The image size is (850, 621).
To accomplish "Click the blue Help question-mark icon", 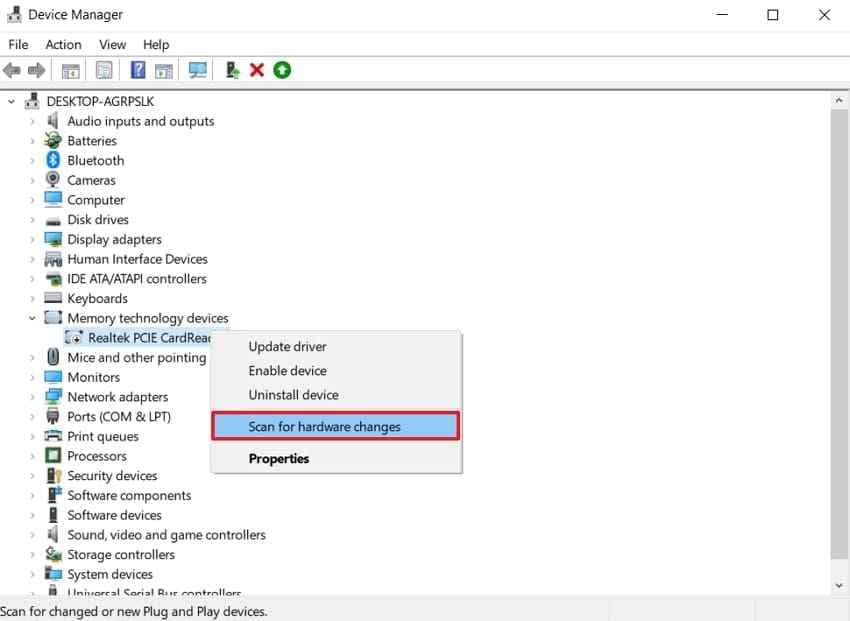I will pyautogui.click(x=138, y=70).
